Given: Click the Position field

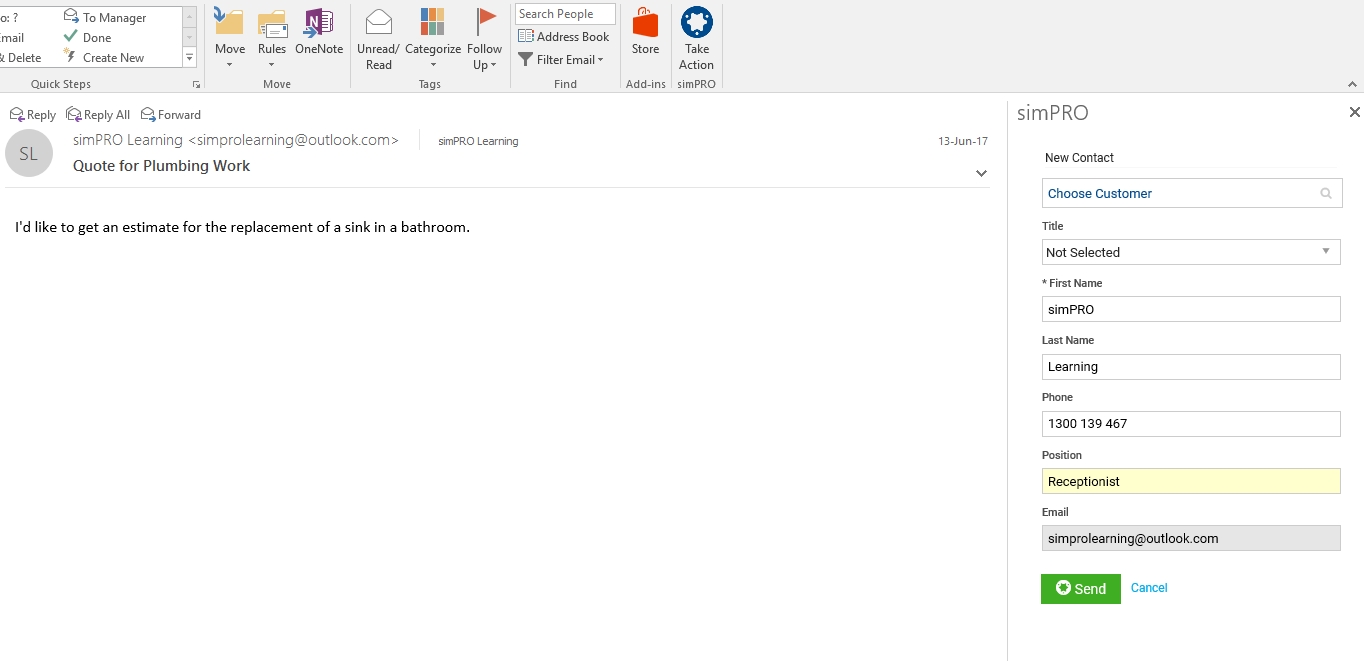Looking at the screenshot, I should pos(1191,481).
